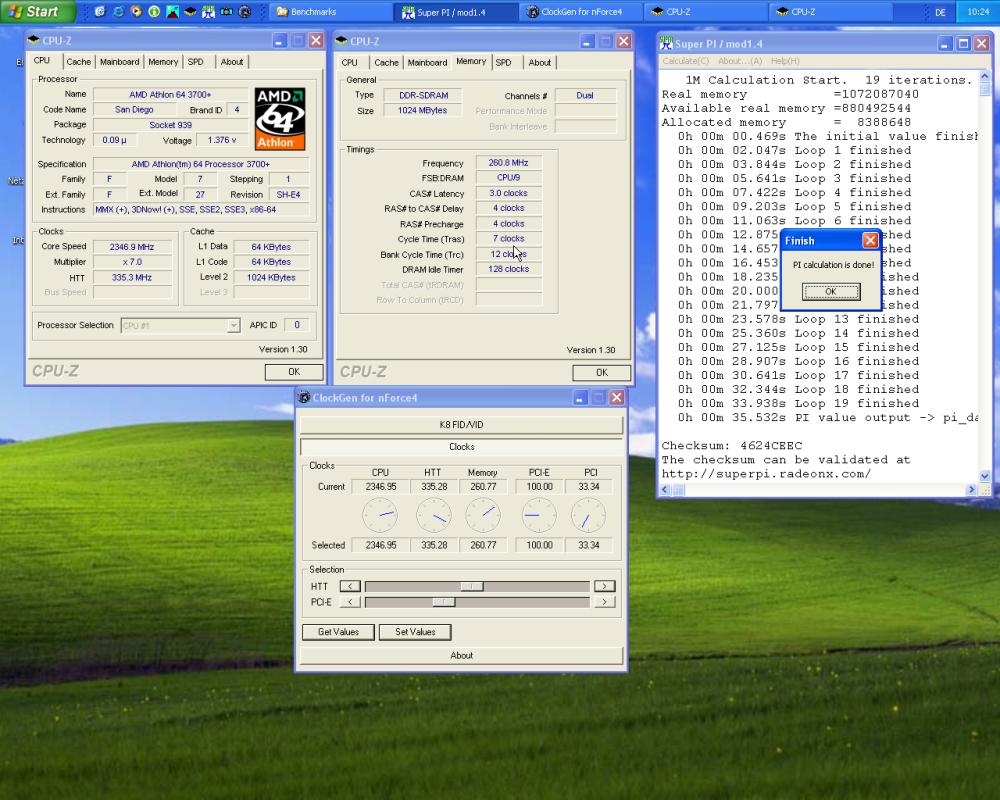Switch to Benchmarks folder in taskbar
The image size is (1000, 800).
[328, 11]
